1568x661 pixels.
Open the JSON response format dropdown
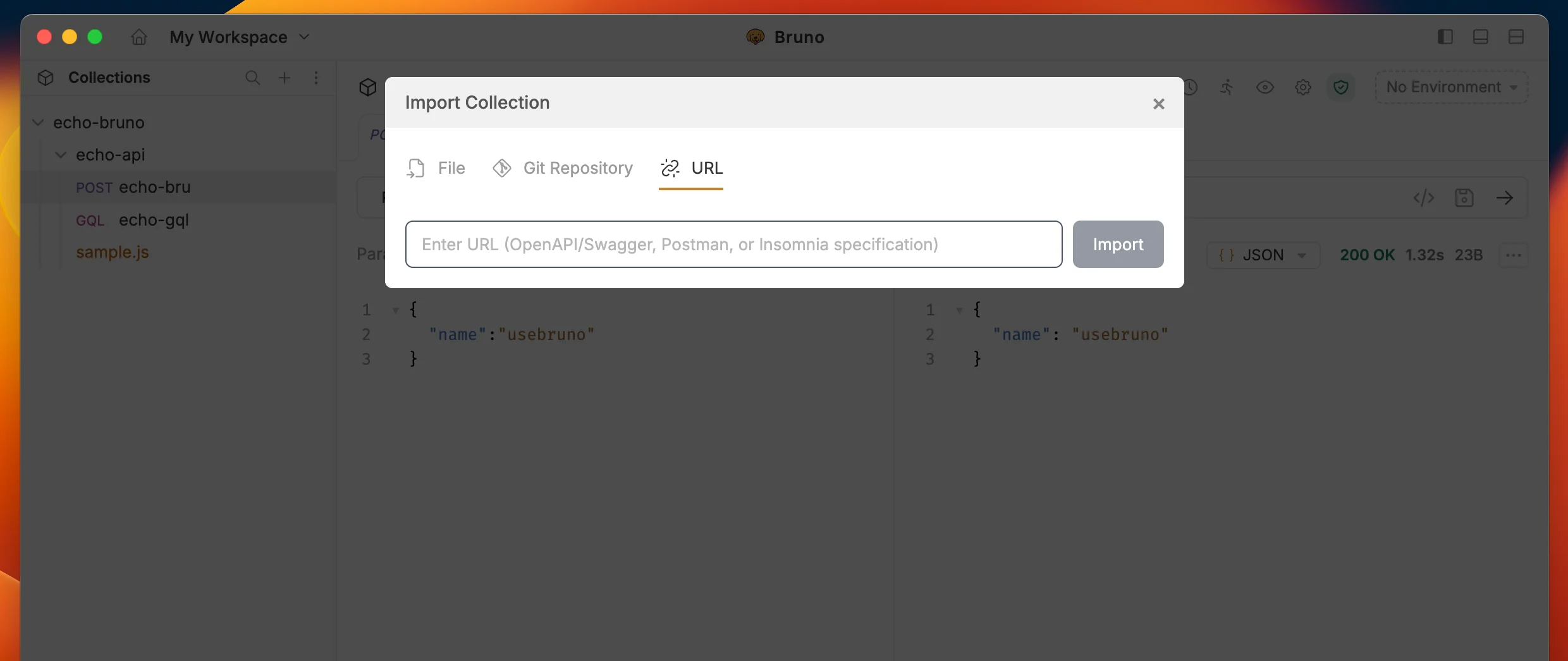(x=1263, y=255)
